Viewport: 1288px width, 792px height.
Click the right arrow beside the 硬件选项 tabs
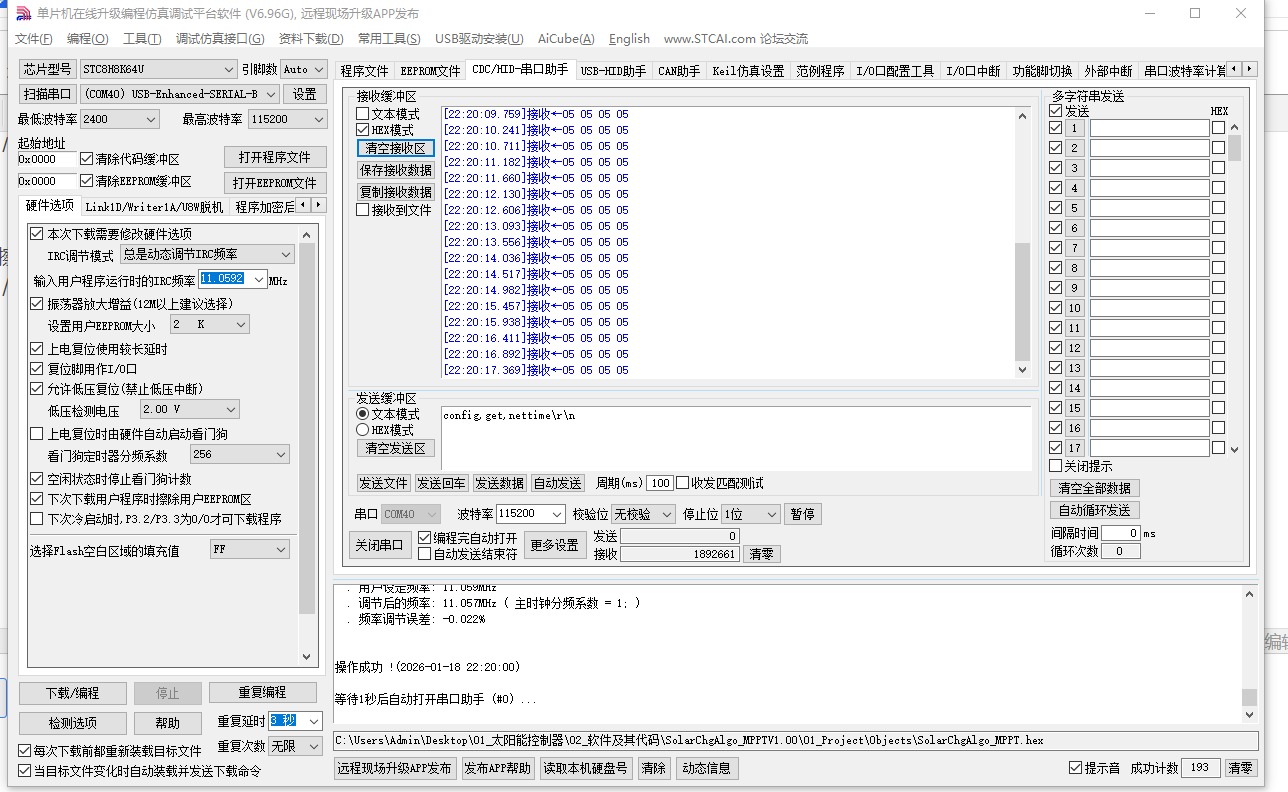319,205
